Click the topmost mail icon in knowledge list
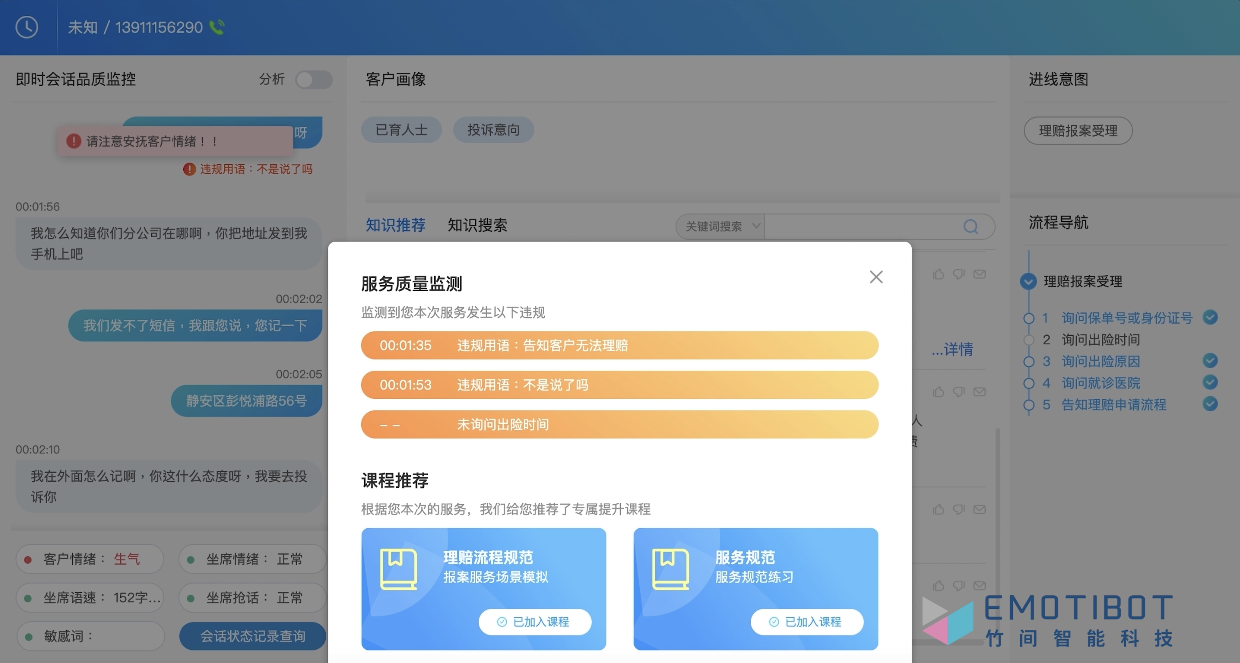The image size is (1240, 663). pos(979,273)
